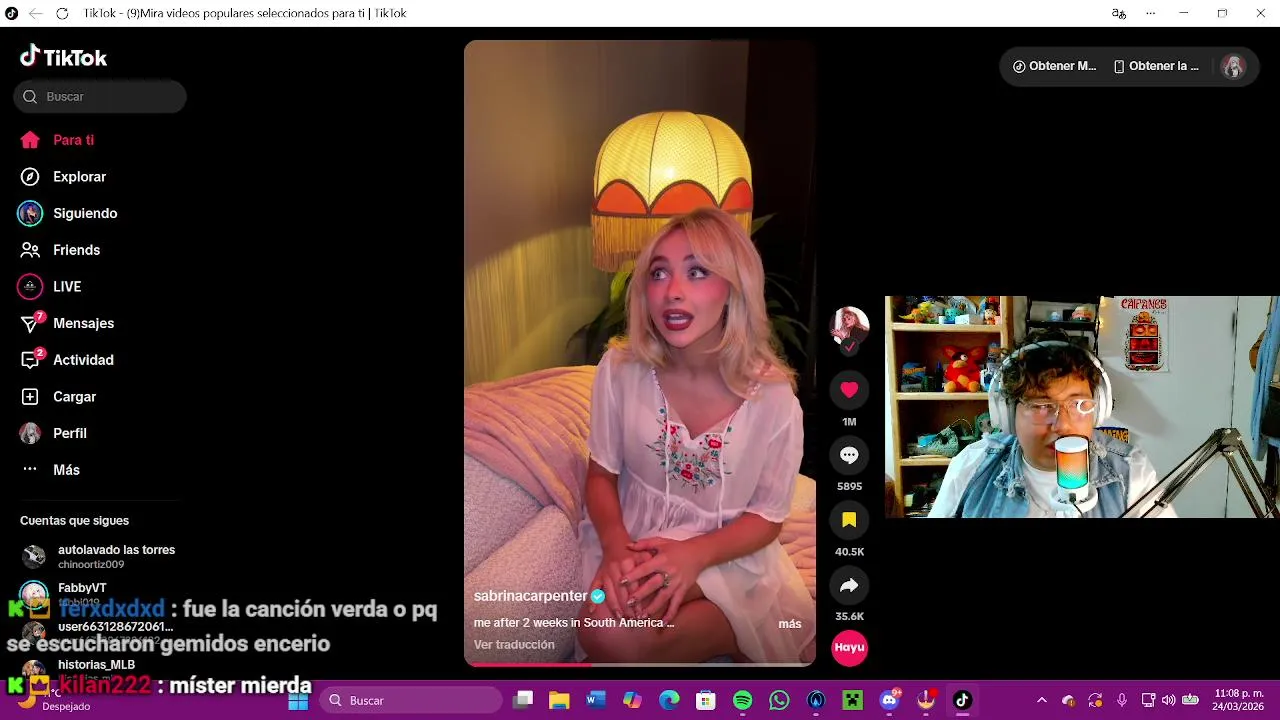The width and height of the screenshot is (1280, 720).
Task: Open sabrinacarpenter username link
Action: [x=530, y=596]
